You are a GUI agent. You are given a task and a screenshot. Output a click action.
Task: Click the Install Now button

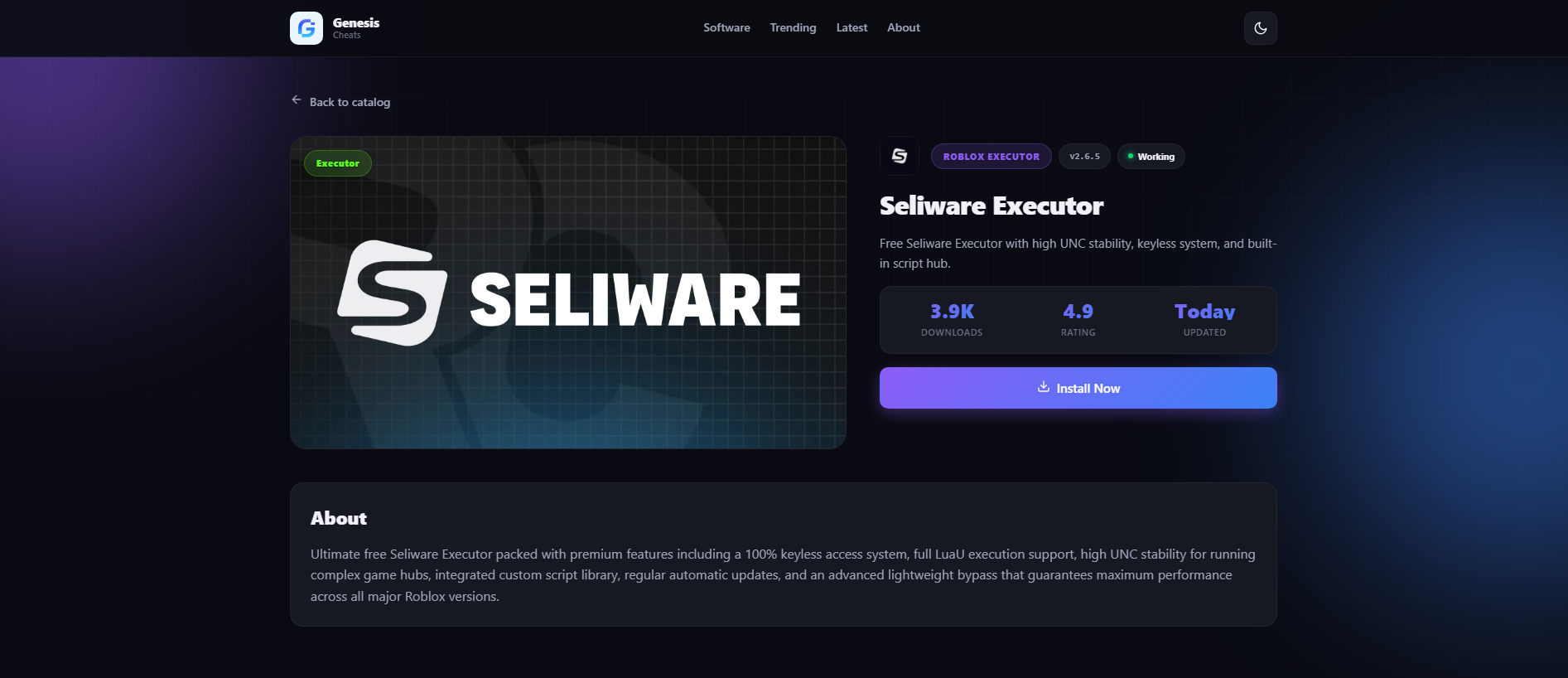1078,388
